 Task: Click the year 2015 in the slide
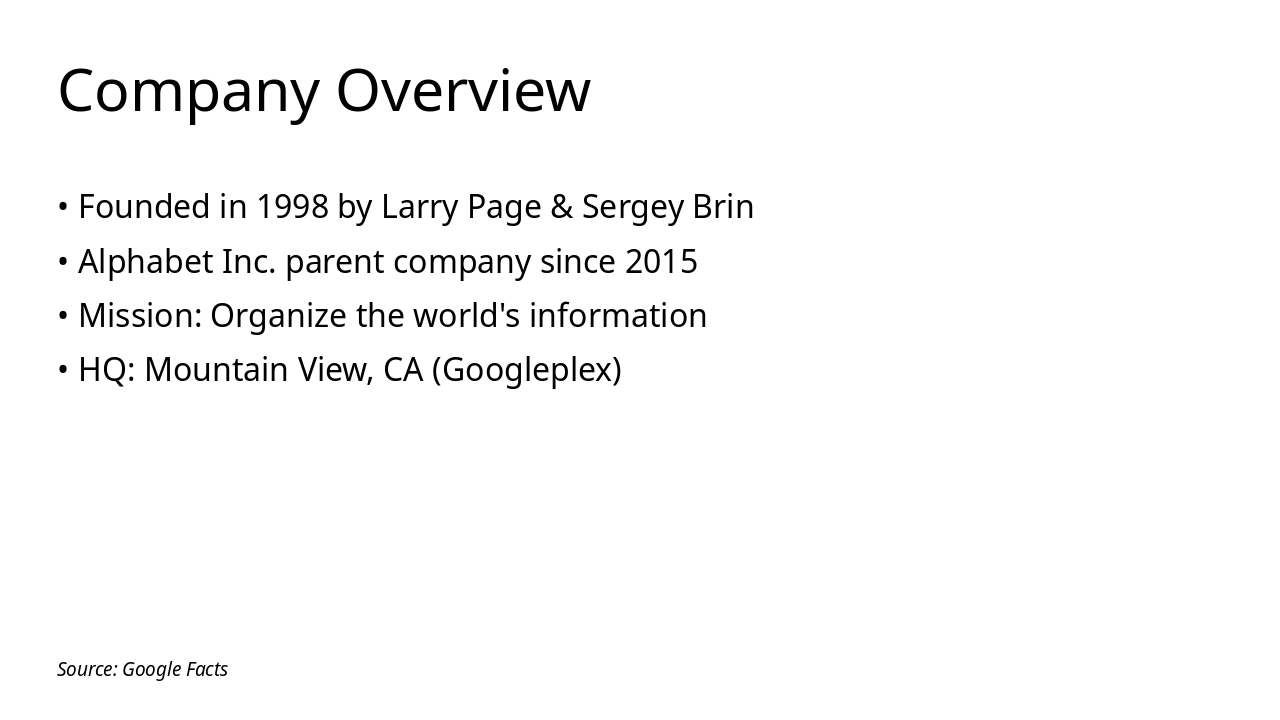click(661, 262)
